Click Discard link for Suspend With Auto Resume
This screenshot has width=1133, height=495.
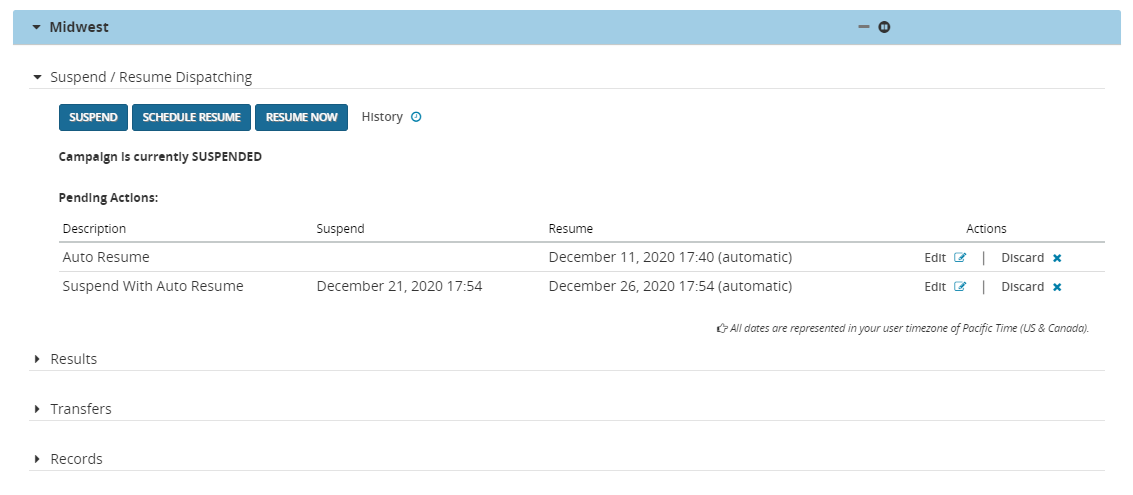(1022, 287)
